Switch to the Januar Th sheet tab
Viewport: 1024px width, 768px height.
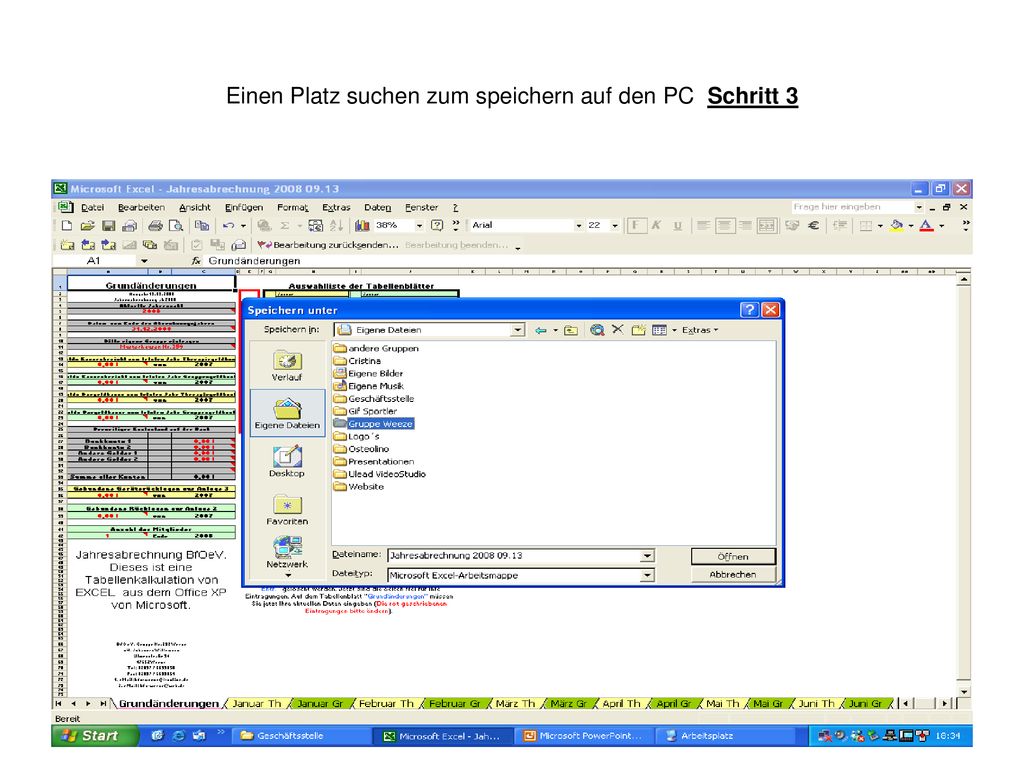(x=257, y=703)
